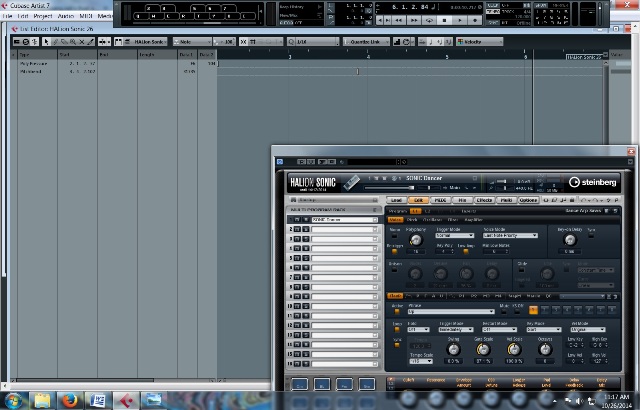Open the Phrase dropdown in arp section
The height and width of the screenshot is (410, 640).
451,311
